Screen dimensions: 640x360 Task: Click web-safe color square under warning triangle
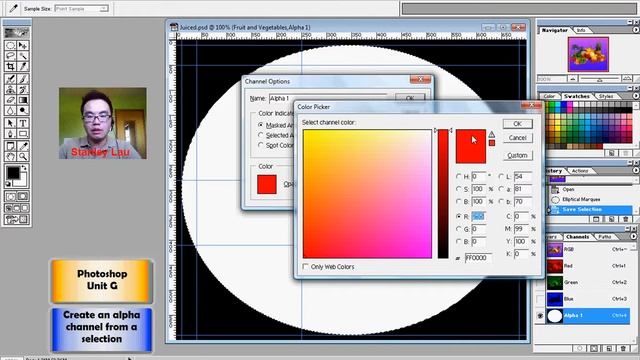click(492, 143)
